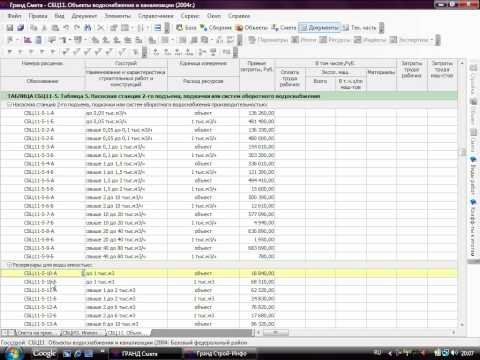480x360 pixels.
Task: Switch to ГРАНД Смета taskbar window
Action: tap(145, 353)
